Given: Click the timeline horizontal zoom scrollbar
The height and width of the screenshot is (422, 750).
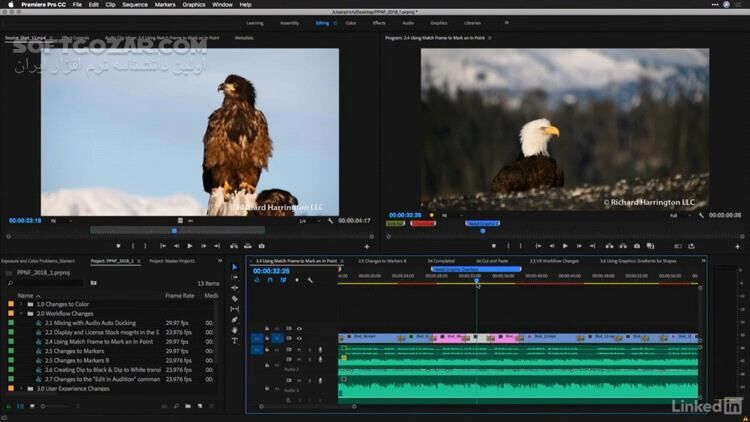Looking at the screenshot, I should (308, 406).
